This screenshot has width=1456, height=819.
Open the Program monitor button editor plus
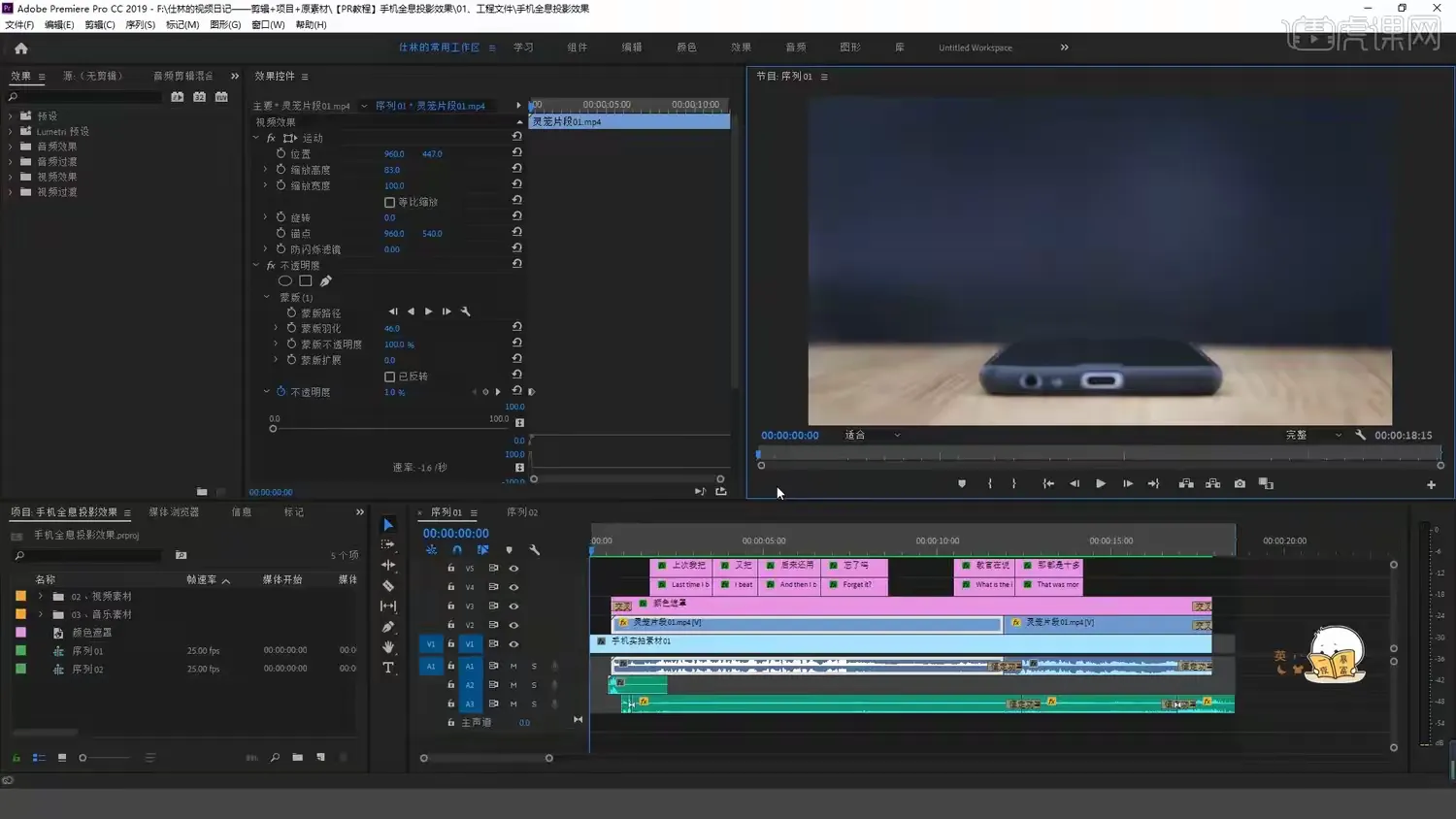coord(1431,484)
